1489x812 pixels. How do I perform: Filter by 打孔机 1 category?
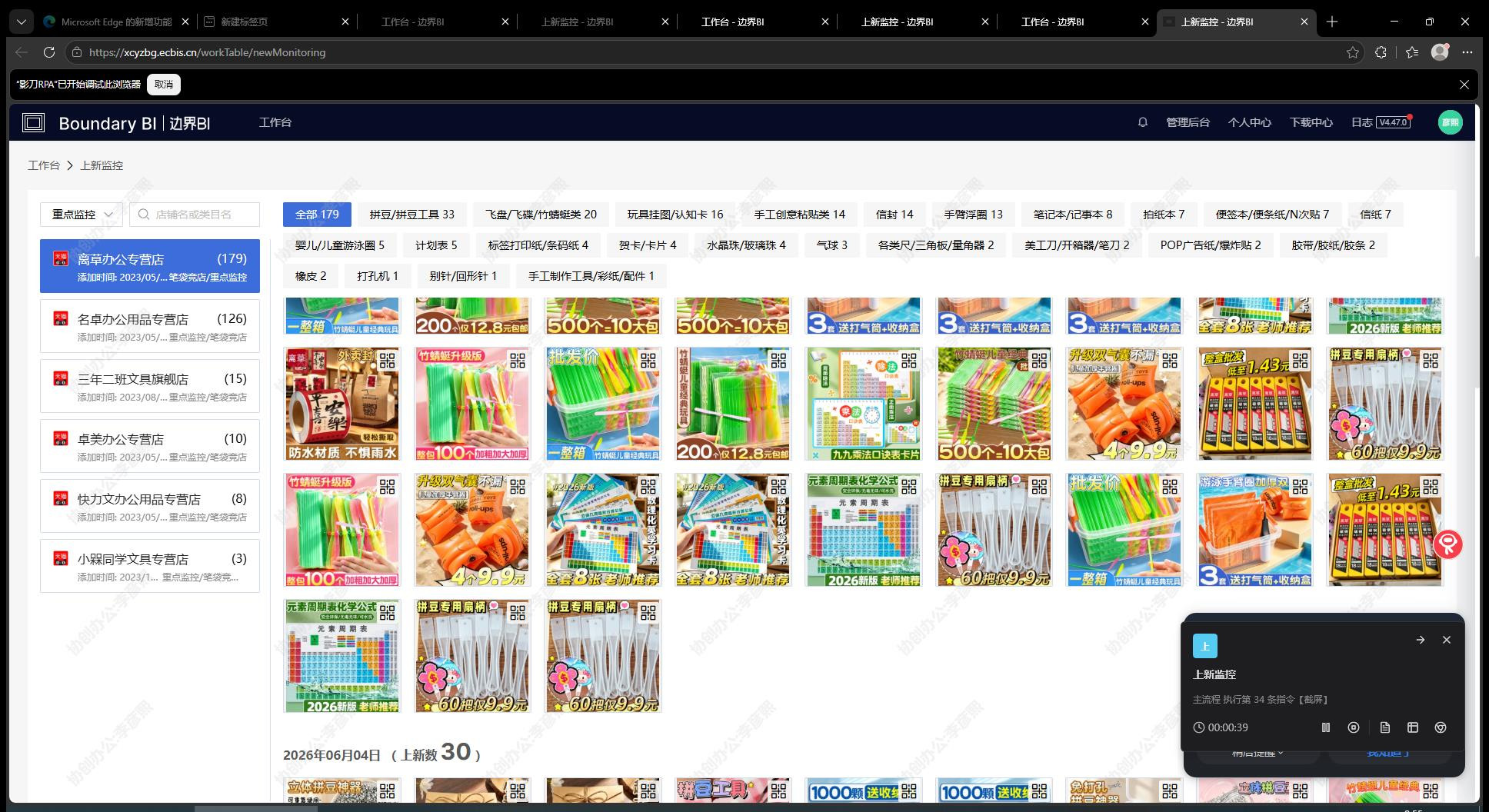378,276
